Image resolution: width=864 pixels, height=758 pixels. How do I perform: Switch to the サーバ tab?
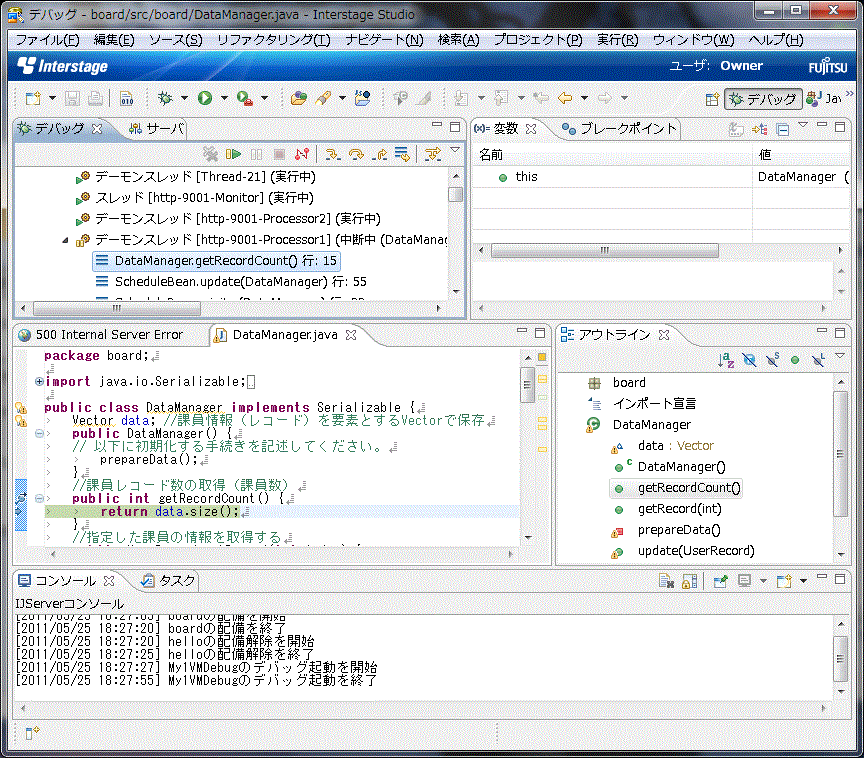[156, 129]
